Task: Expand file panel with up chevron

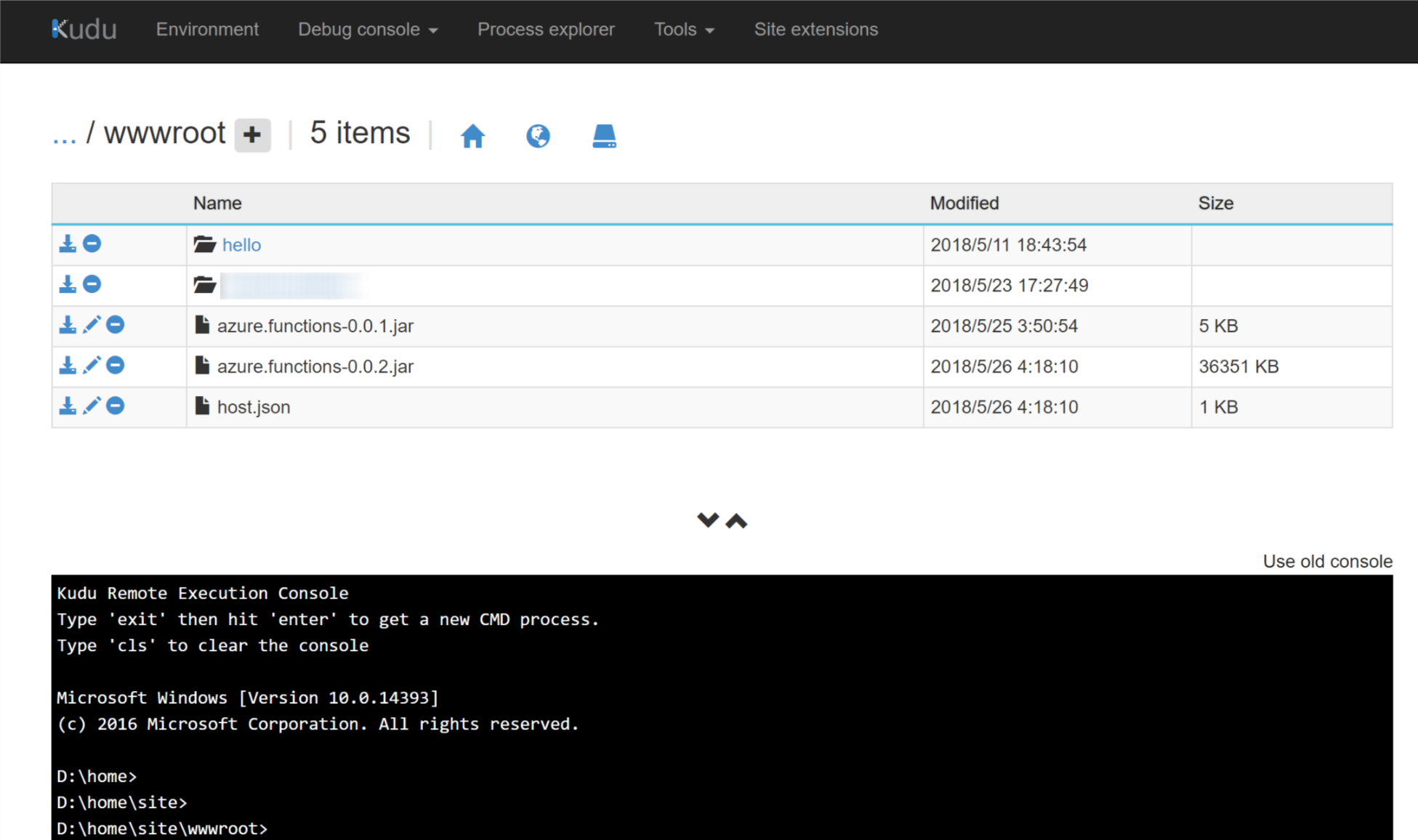Action: (x=736, y=520)
